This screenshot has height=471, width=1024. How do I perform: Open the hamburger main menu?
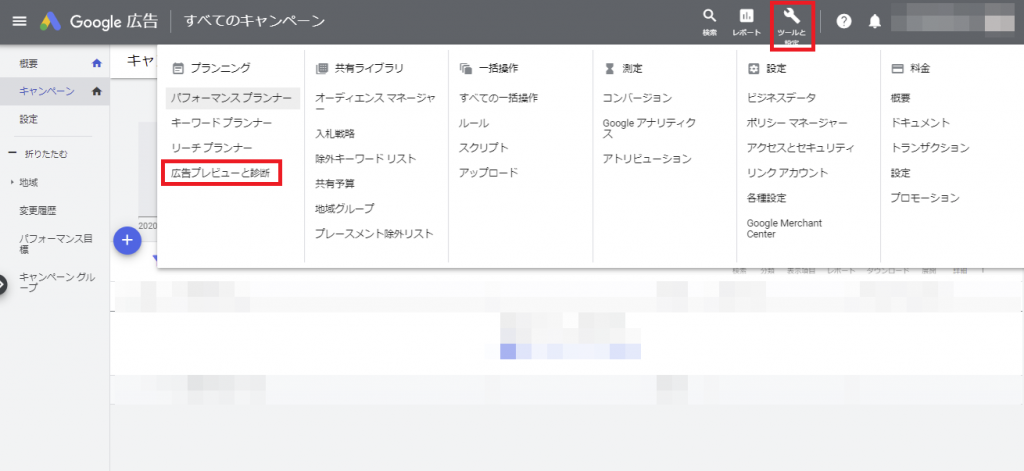tap(20, 21)
